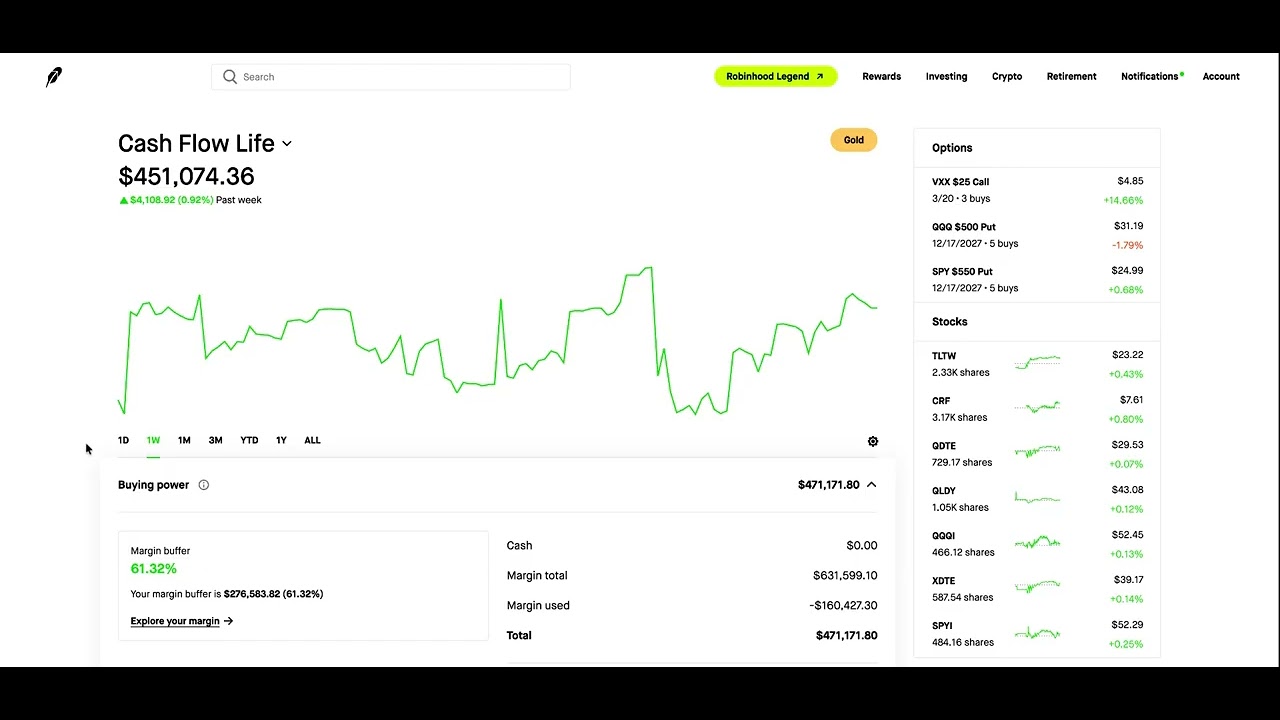Select the ALL chart range

pos(312,440)
